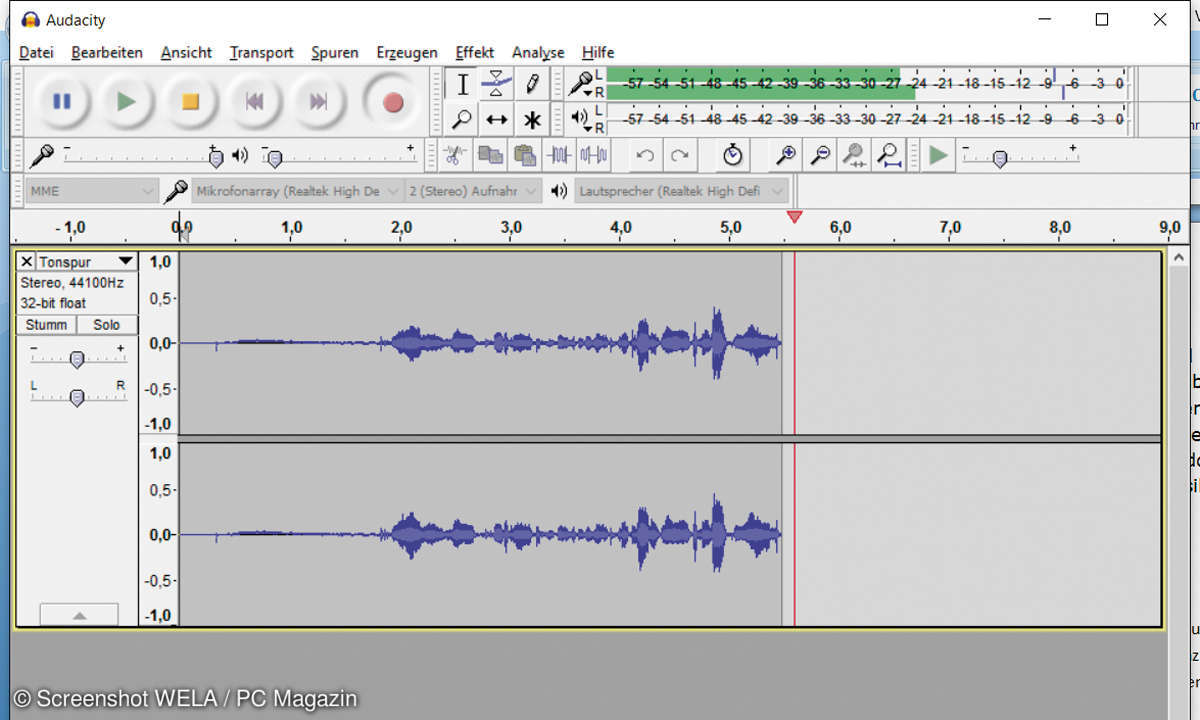Click the Cut scissors icon
The height and width of the screenshot is (720, 1200).
pos(454,155)
